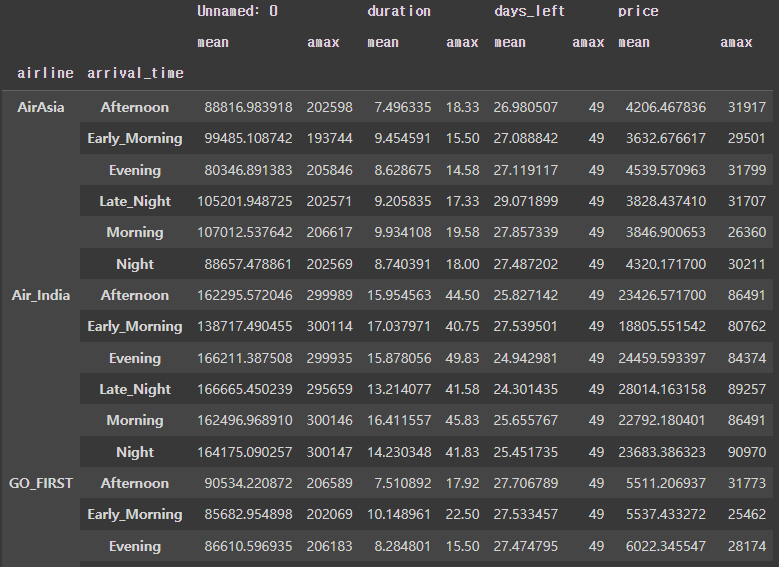Click price amax 31917
Image resolution: width=779 pixels, height=567 pixels.
tap(747, 107)
